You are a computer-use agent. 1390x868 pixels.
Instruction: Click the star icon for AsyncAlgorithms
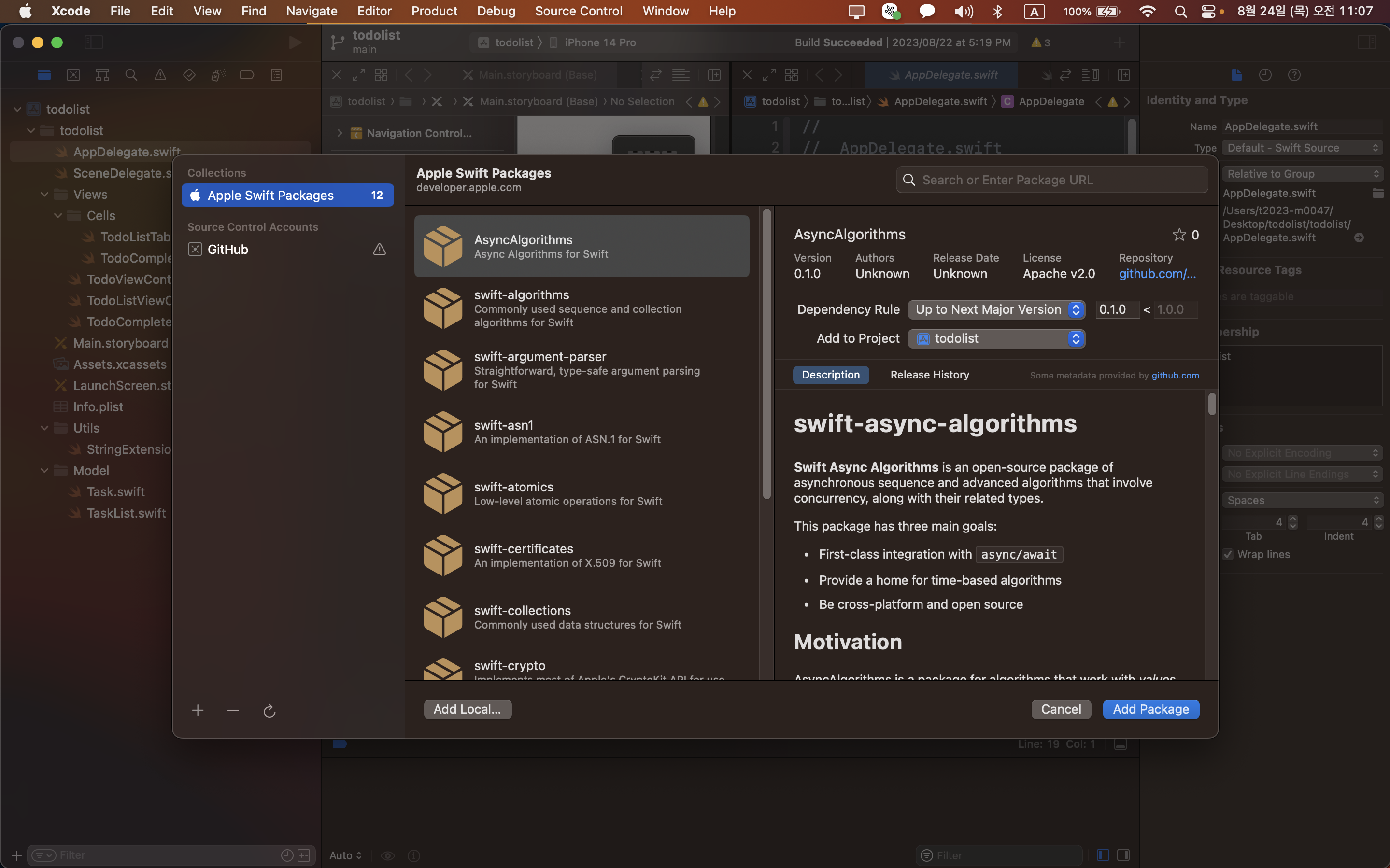(x=1179, y=234)
